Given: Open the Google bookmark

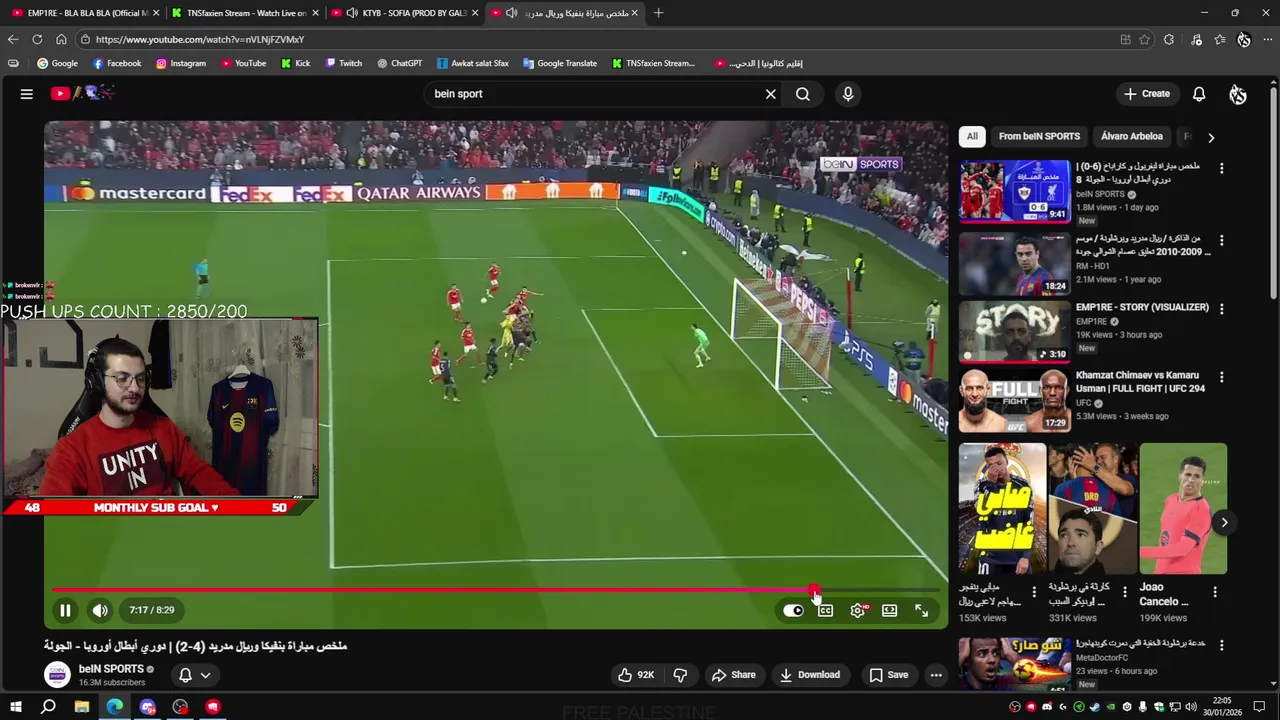Looking at the screenshot, I should [57, 63].
